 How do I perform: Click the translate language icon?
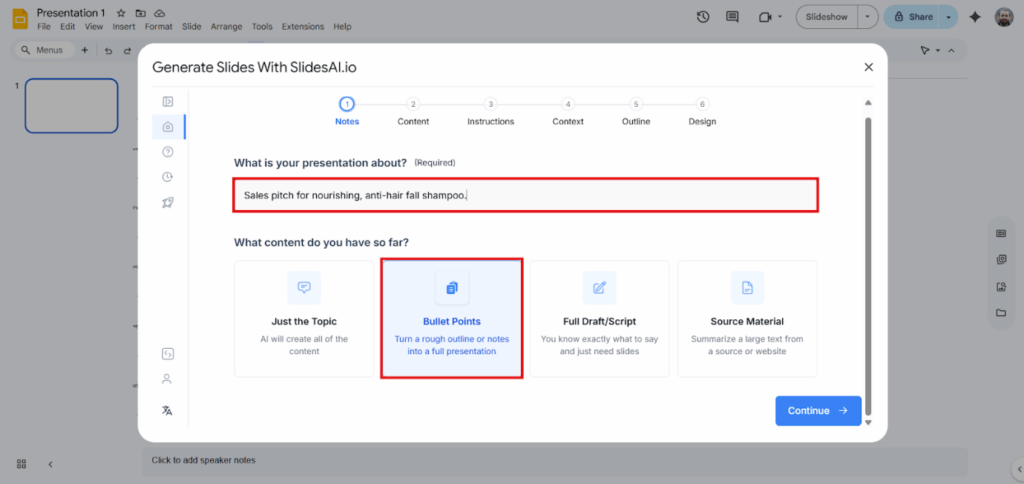tap(167, 410)
